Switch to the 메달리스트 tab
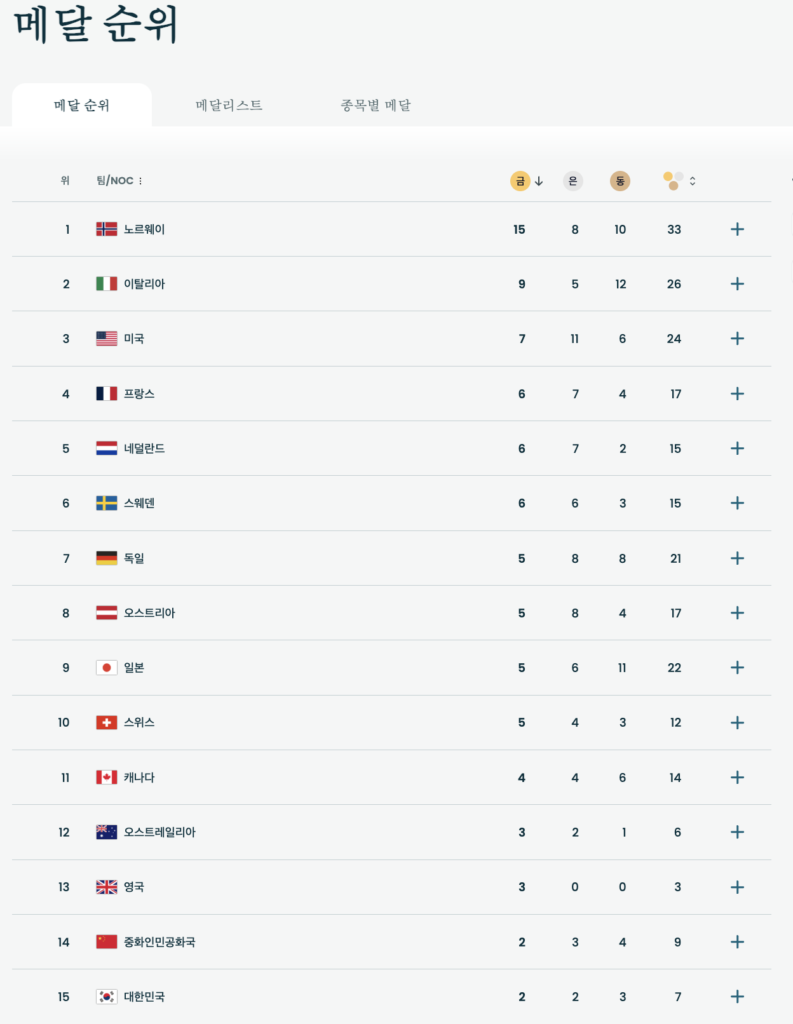 [x=229, y=105]
